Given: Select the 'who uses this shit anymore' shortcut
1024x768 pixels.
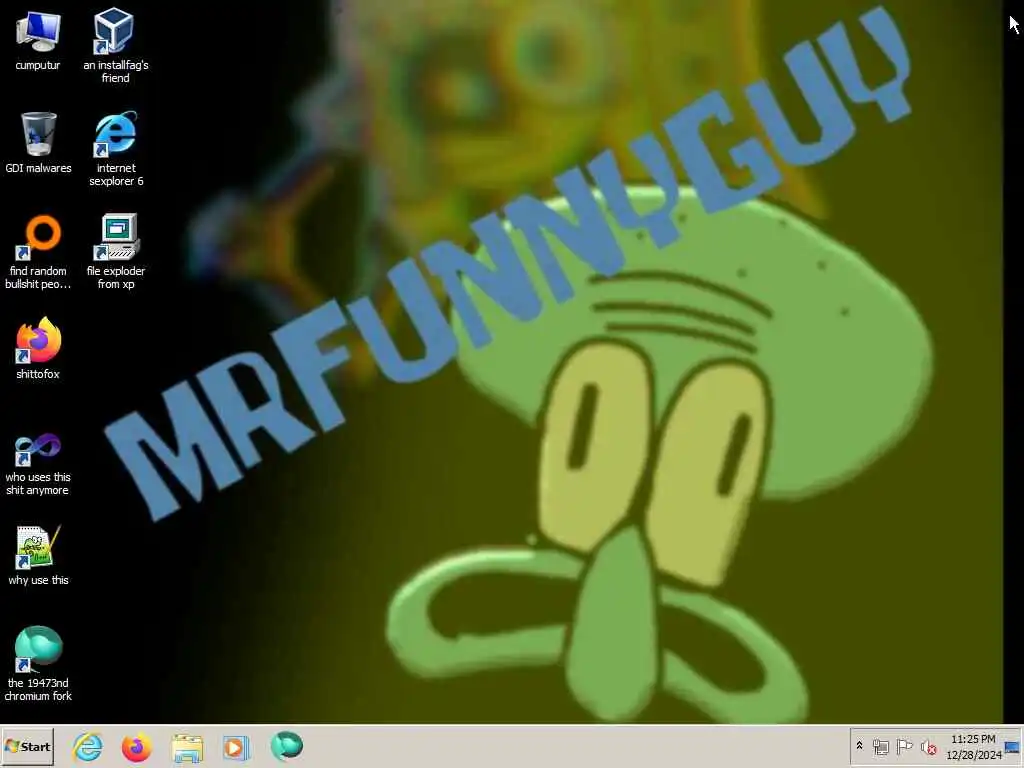Looking at the screenshot, I should (38, 464).
